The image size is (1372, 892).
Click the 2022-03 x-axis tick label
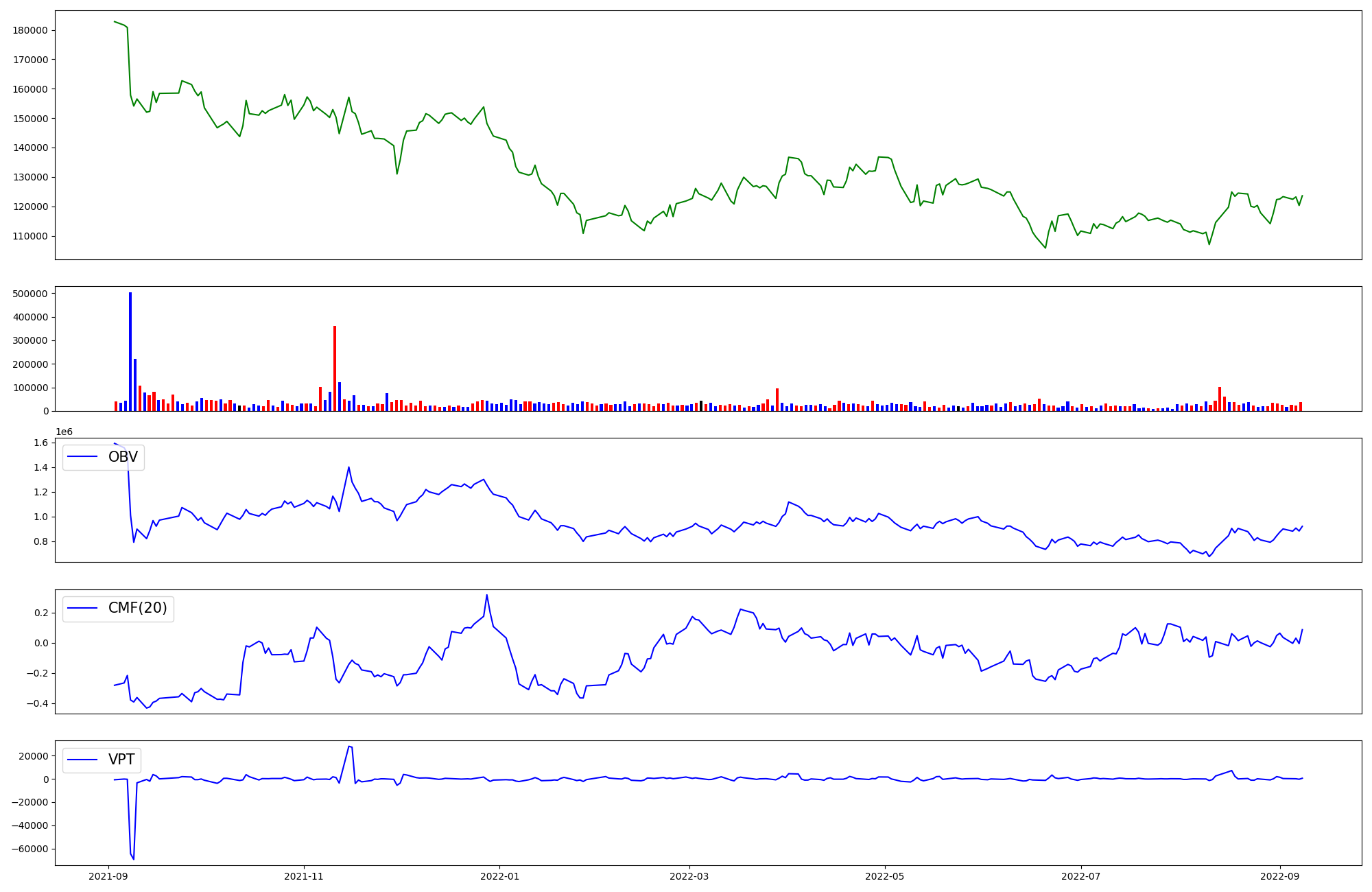click(689, 876)
